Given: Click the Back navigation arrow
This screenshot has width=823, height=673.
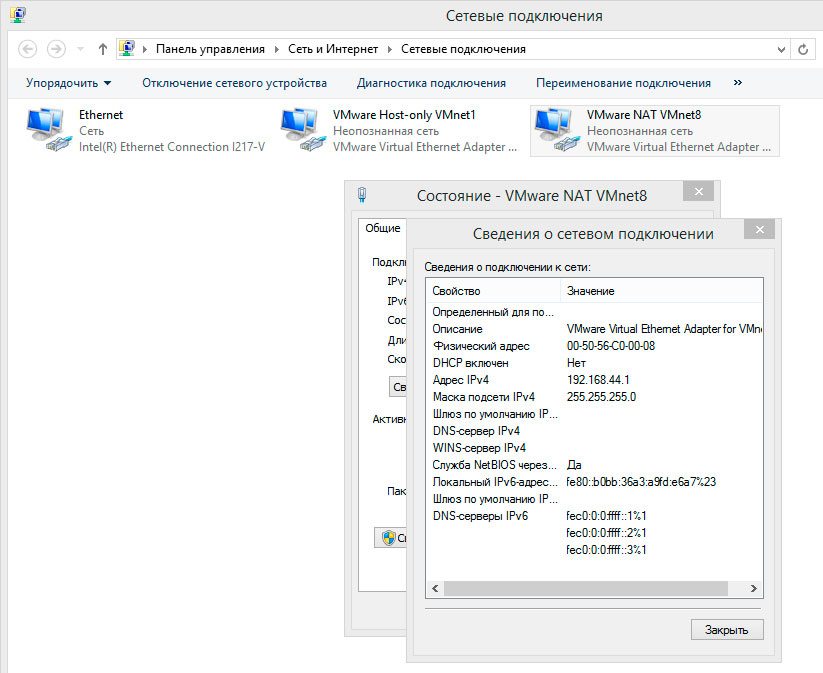Looking at the screenshot, I should pos(27,49).
